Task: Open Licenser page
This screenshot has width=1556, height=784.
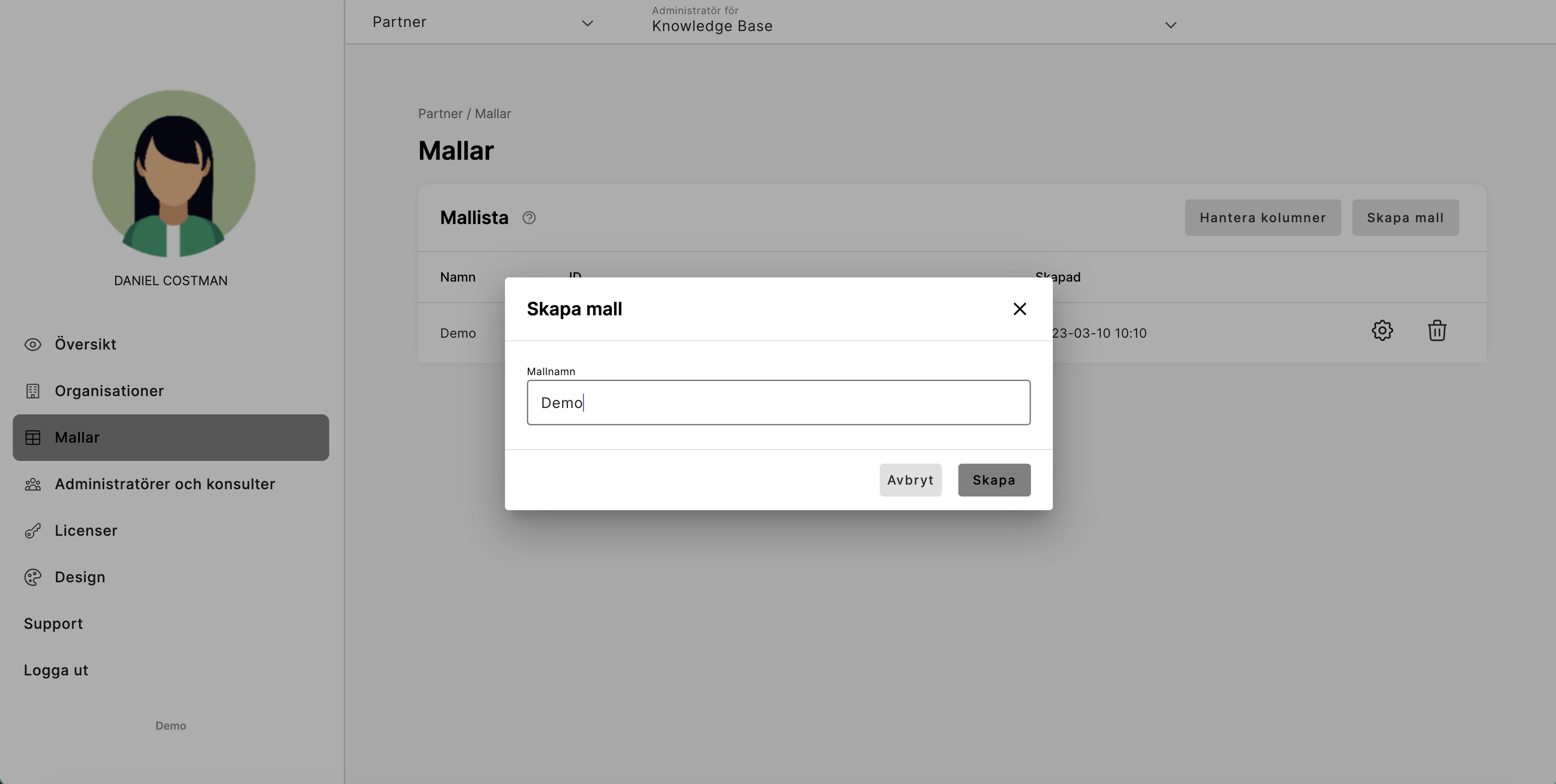Action: [171, 531]
